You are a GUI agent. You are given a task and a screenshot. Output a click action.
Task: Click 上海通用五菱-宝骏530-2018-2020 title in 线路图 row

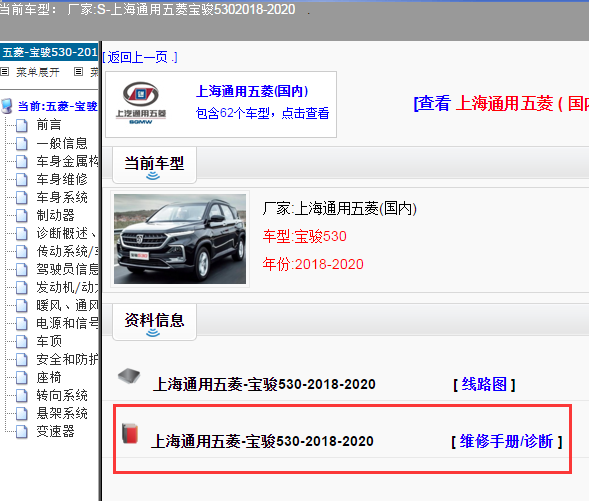(264, 385)
